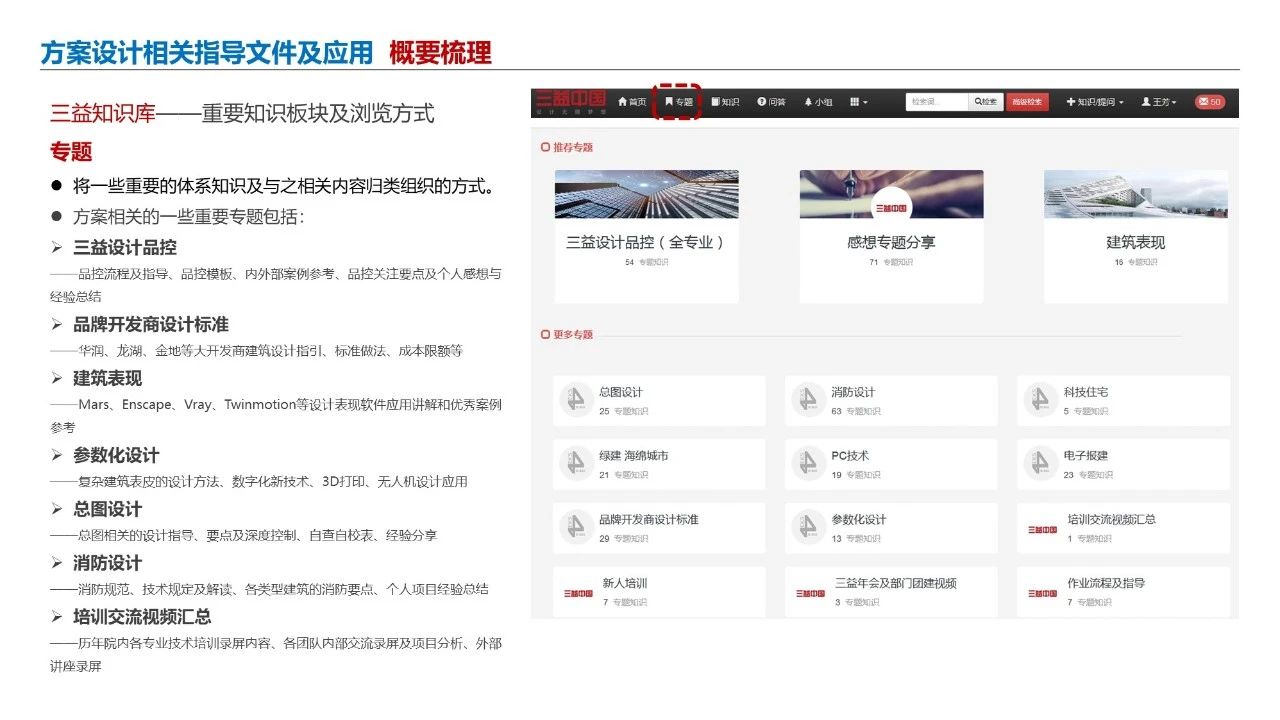Click the '63 专题知识' count under 消防设计

tap(856, 411)
